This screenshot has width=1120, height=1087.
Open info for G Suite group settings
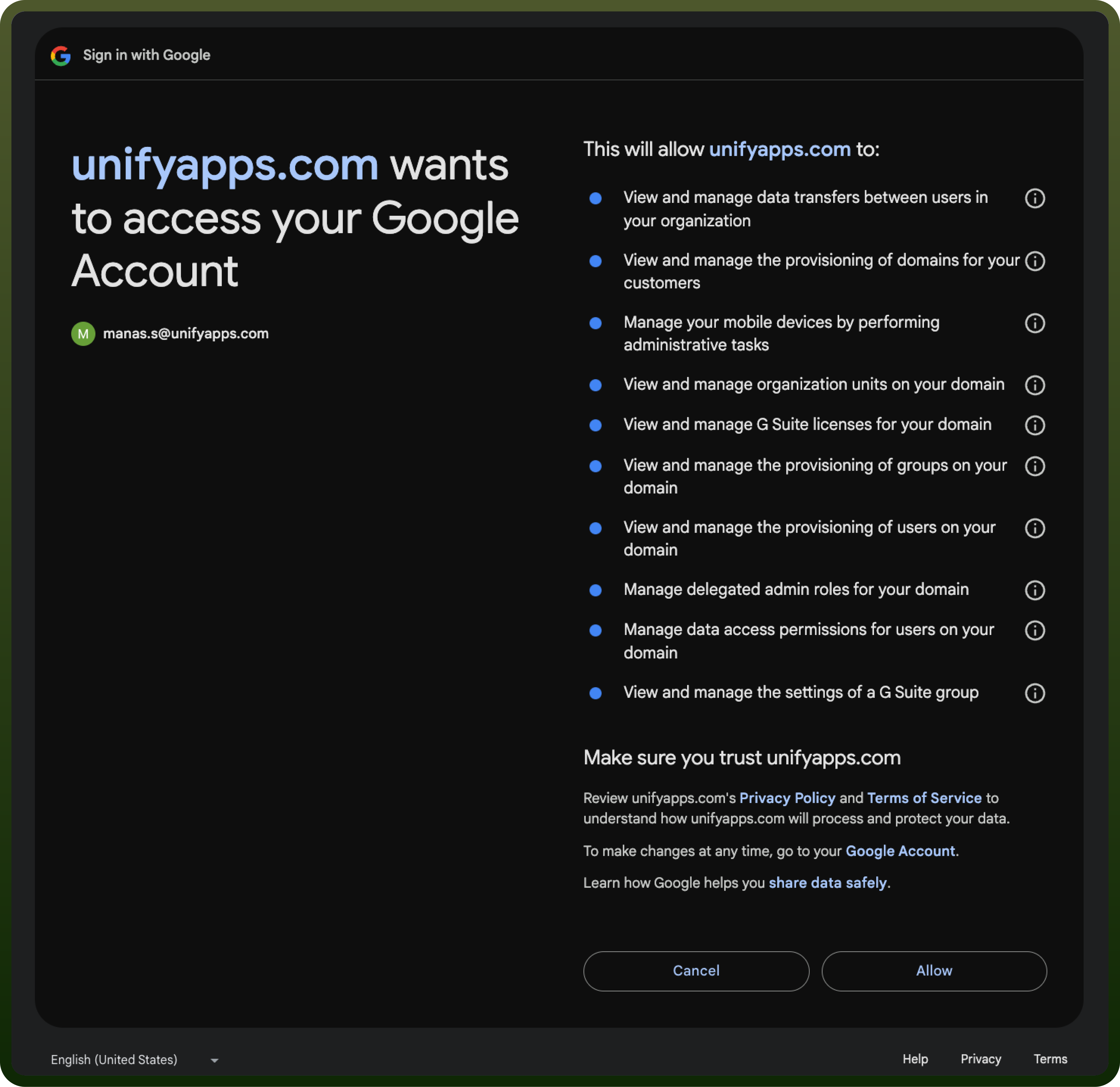[x=1034, y=693]
